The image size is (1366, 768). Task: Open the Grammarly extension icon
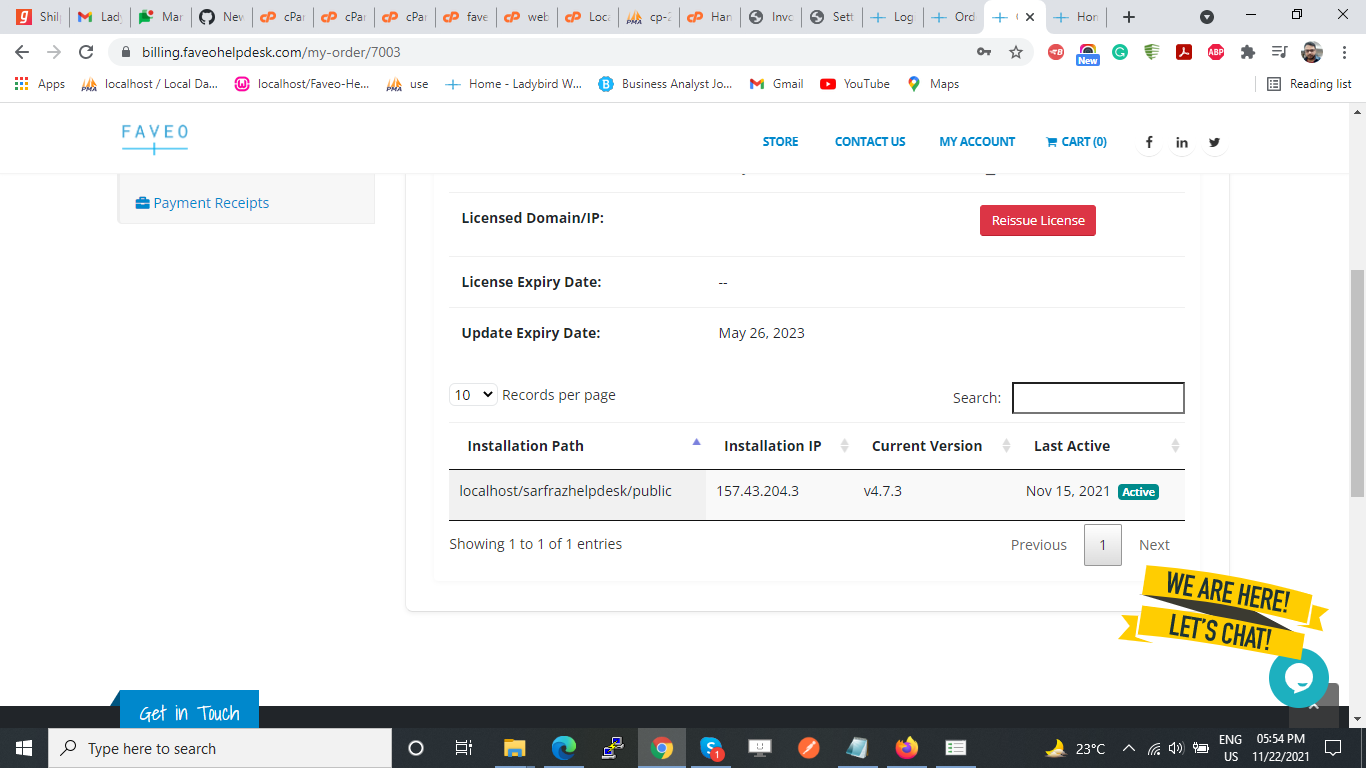click(x=1120, y=52)
